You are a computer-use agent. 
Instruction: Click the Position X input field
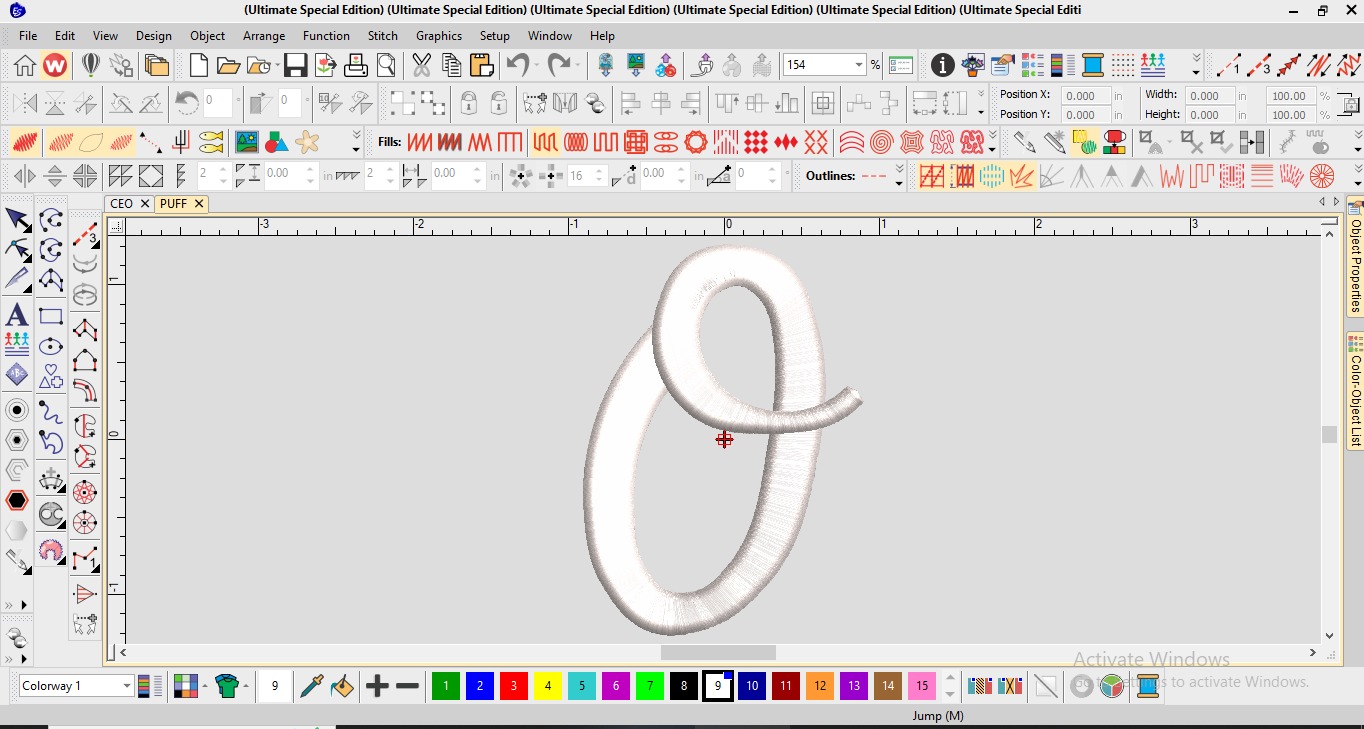(1085, 96)
